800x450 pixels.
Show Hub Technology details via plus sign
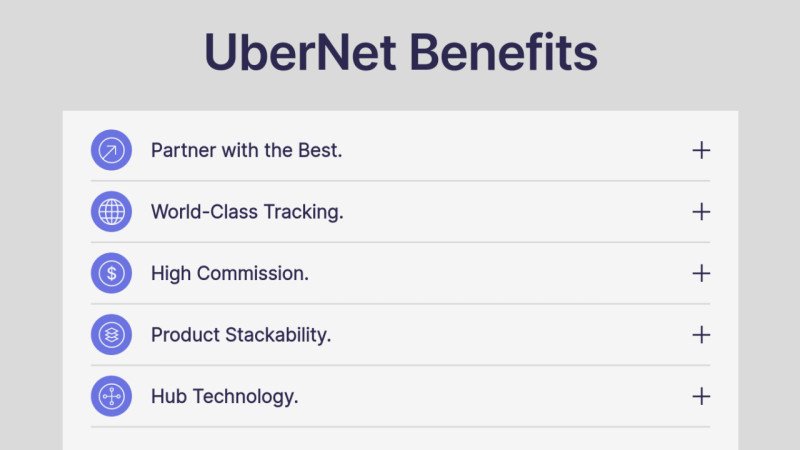[x=701, y=396]
